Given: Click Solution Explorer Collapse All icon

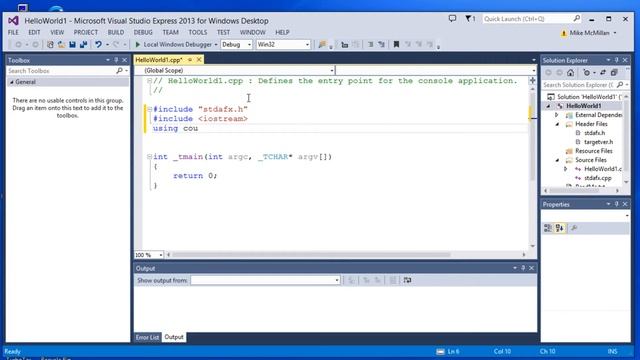Looking at the screenshot, I should tap(614, 73).
